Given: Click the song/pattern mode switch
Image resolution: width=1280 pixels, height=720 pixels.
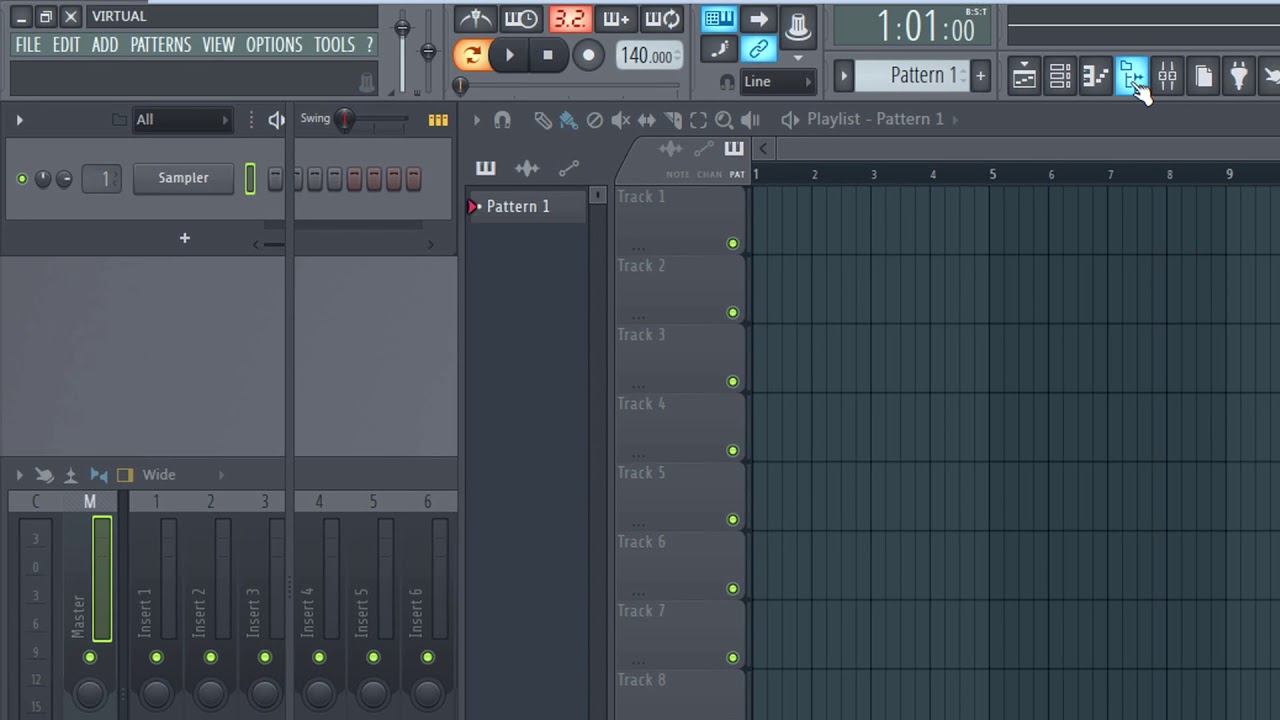Looking at the screenshot, I should pyautogui.click(x=472, y=55).
